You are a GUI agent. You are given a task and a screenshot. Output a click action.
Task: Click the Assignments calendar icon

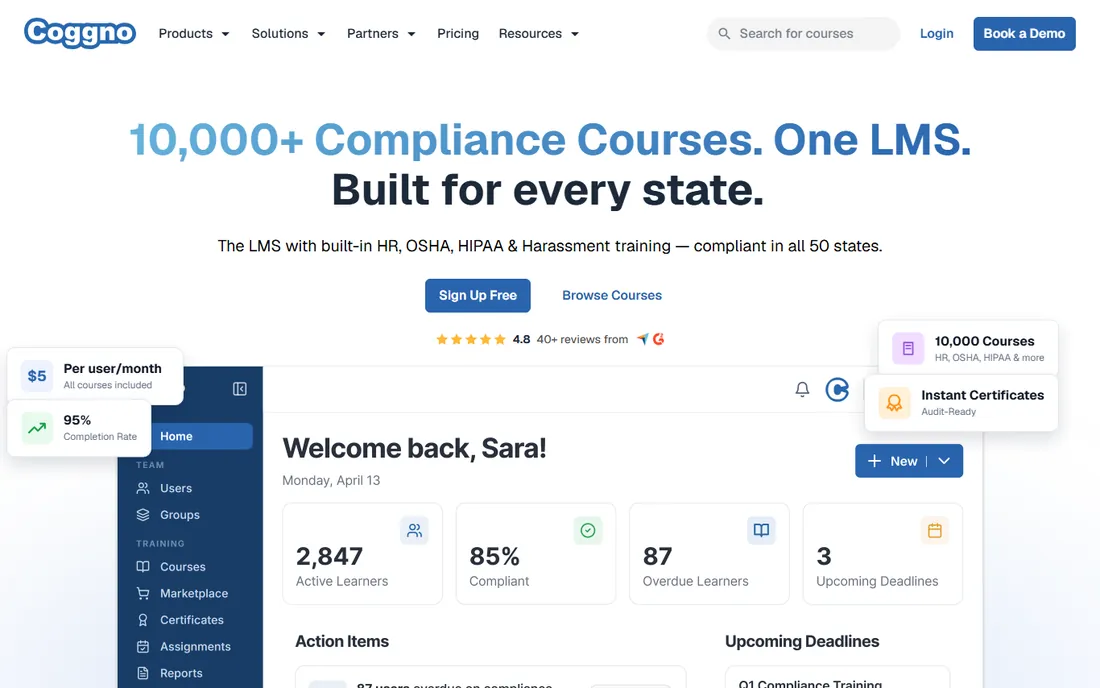coord(143,647)
